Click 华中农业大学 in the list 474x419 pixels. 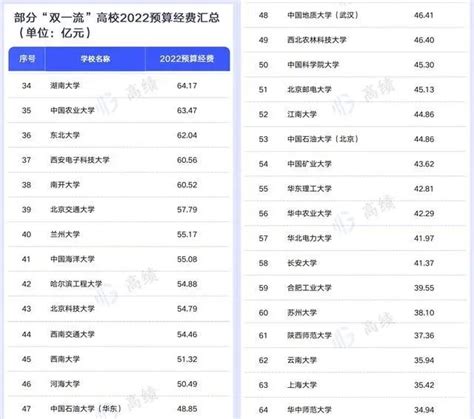[310, 213]
